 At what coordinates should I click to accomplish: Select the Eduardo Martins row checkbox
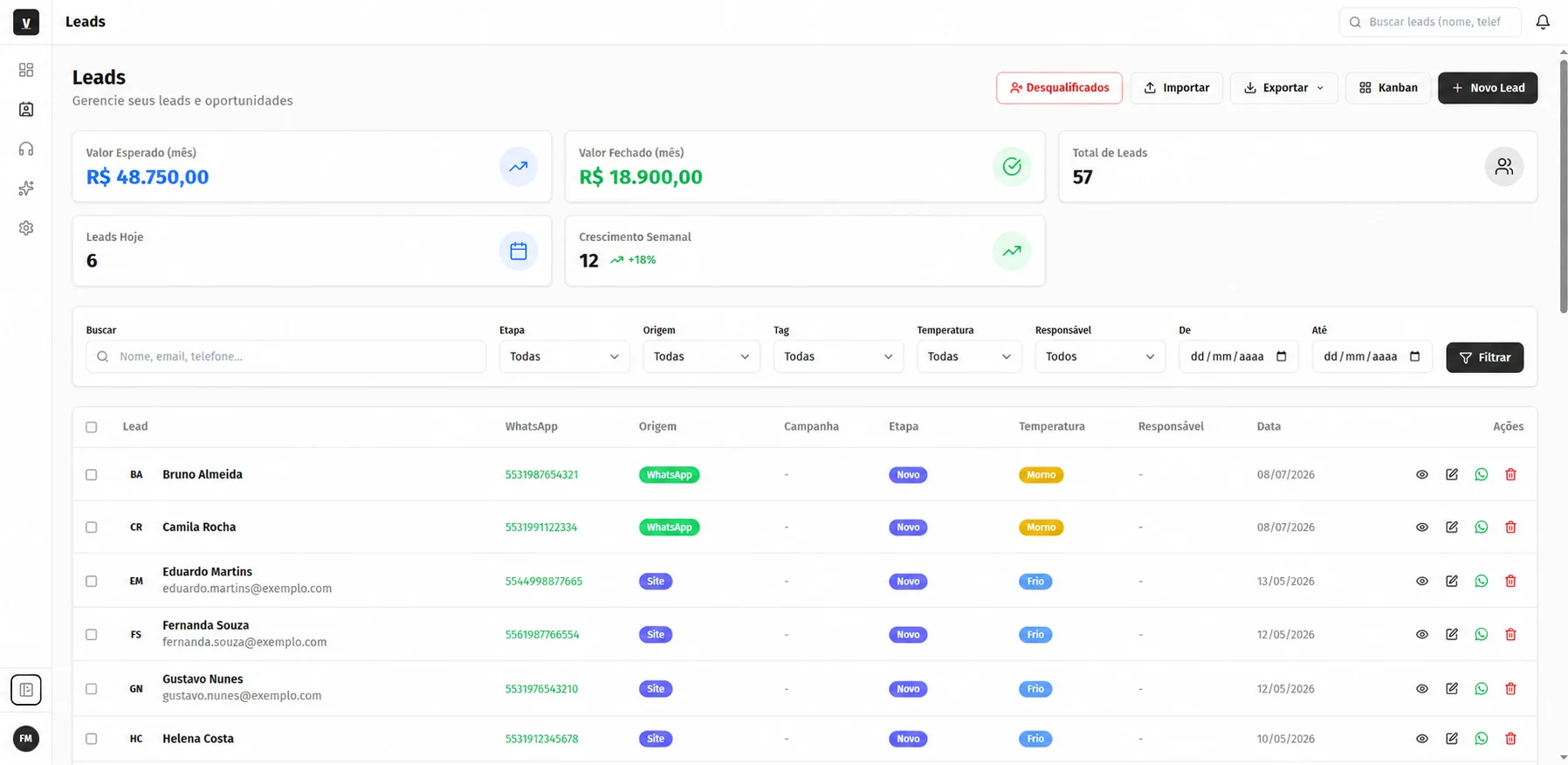click(92, 581)
